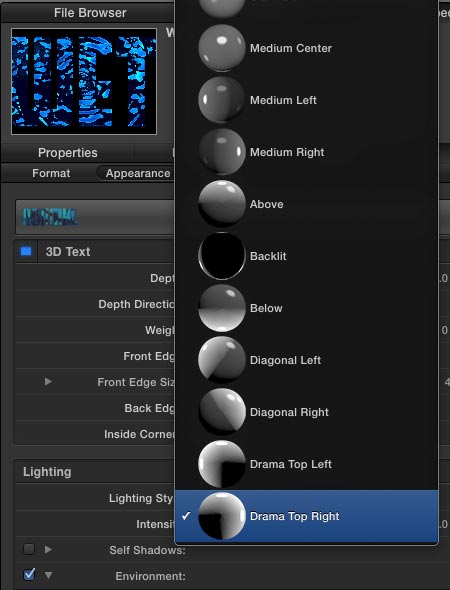Click the blue text preview thumbnail
The height and width of the screenshot is (590, 450).
click(x=84, y=81)
